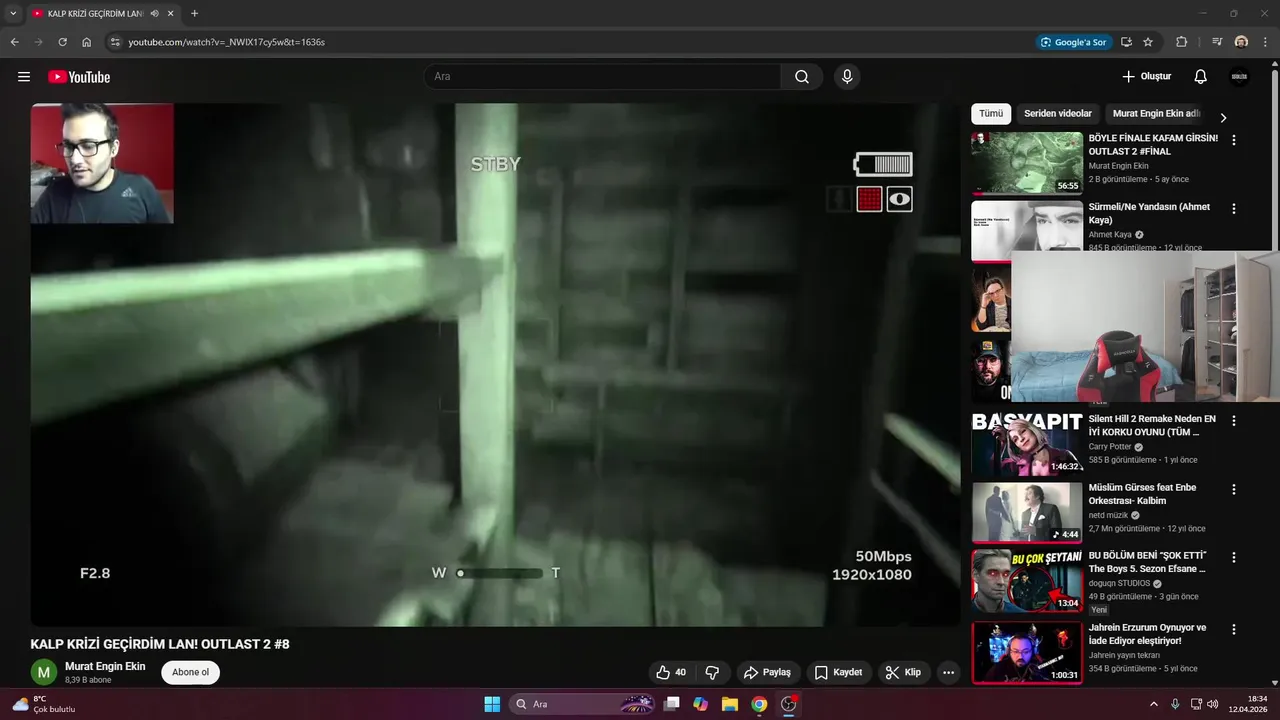This screenshot has width=1280, height=720.
Task: Open File Explorer from the taskbar
Action: click(x=730, y=704)
